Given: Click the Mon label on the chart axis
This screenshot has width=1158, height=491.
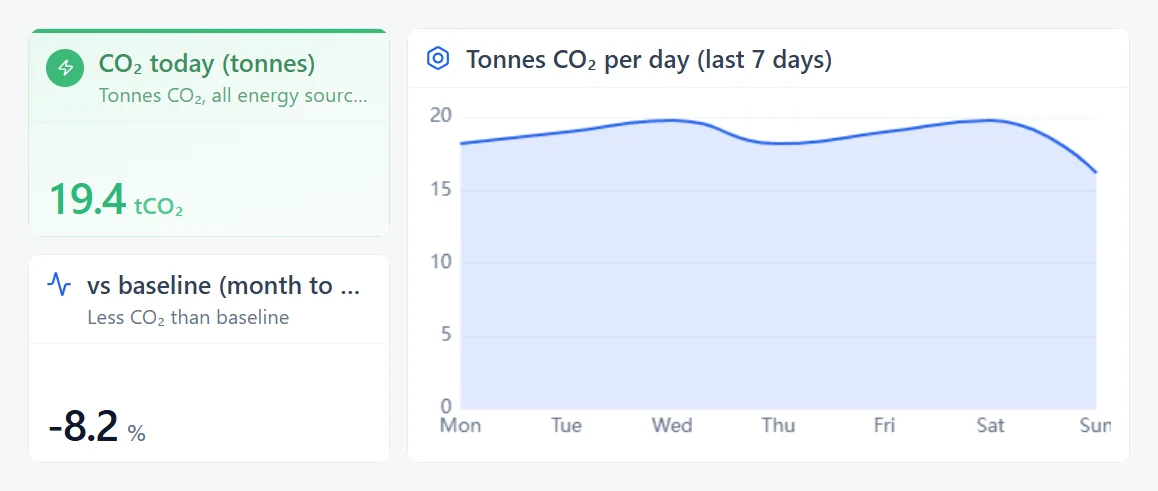Looking at the screenshot, I should point(460,425).
